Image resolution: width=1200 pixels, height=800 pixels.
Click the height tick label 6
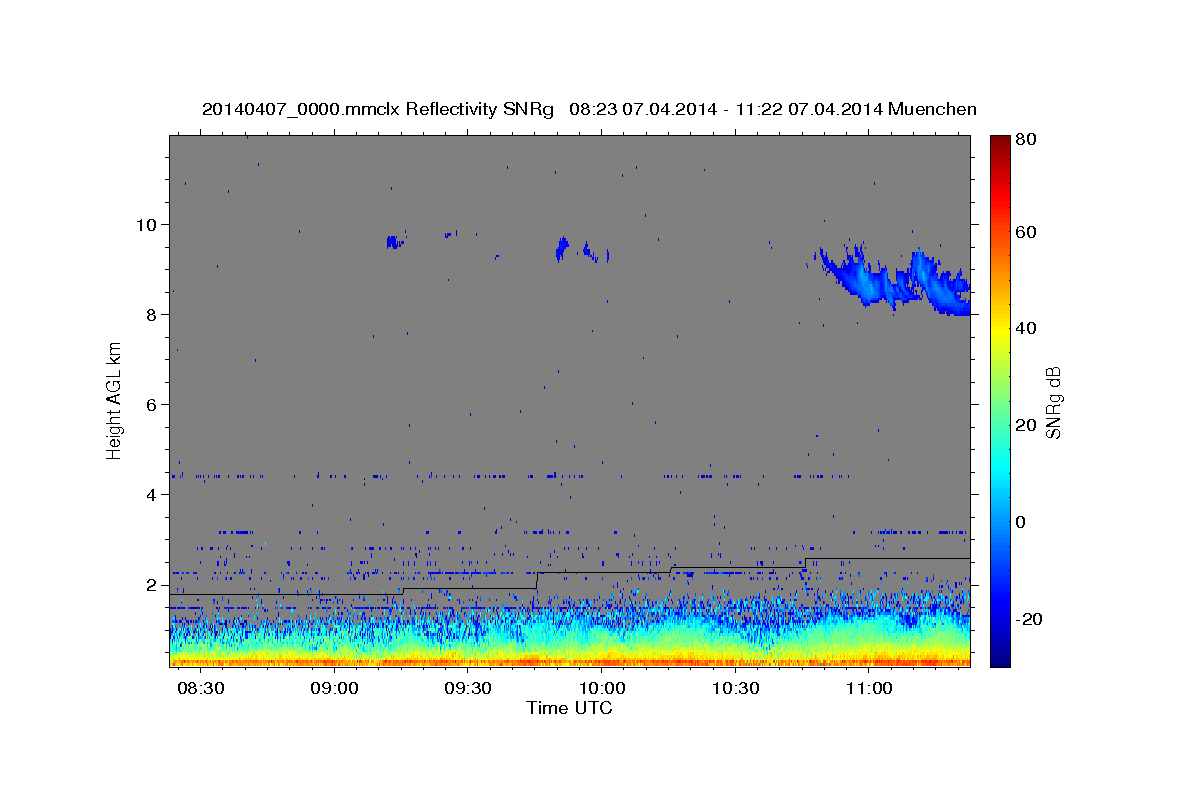pyautogui.click(x=154, y=404)
